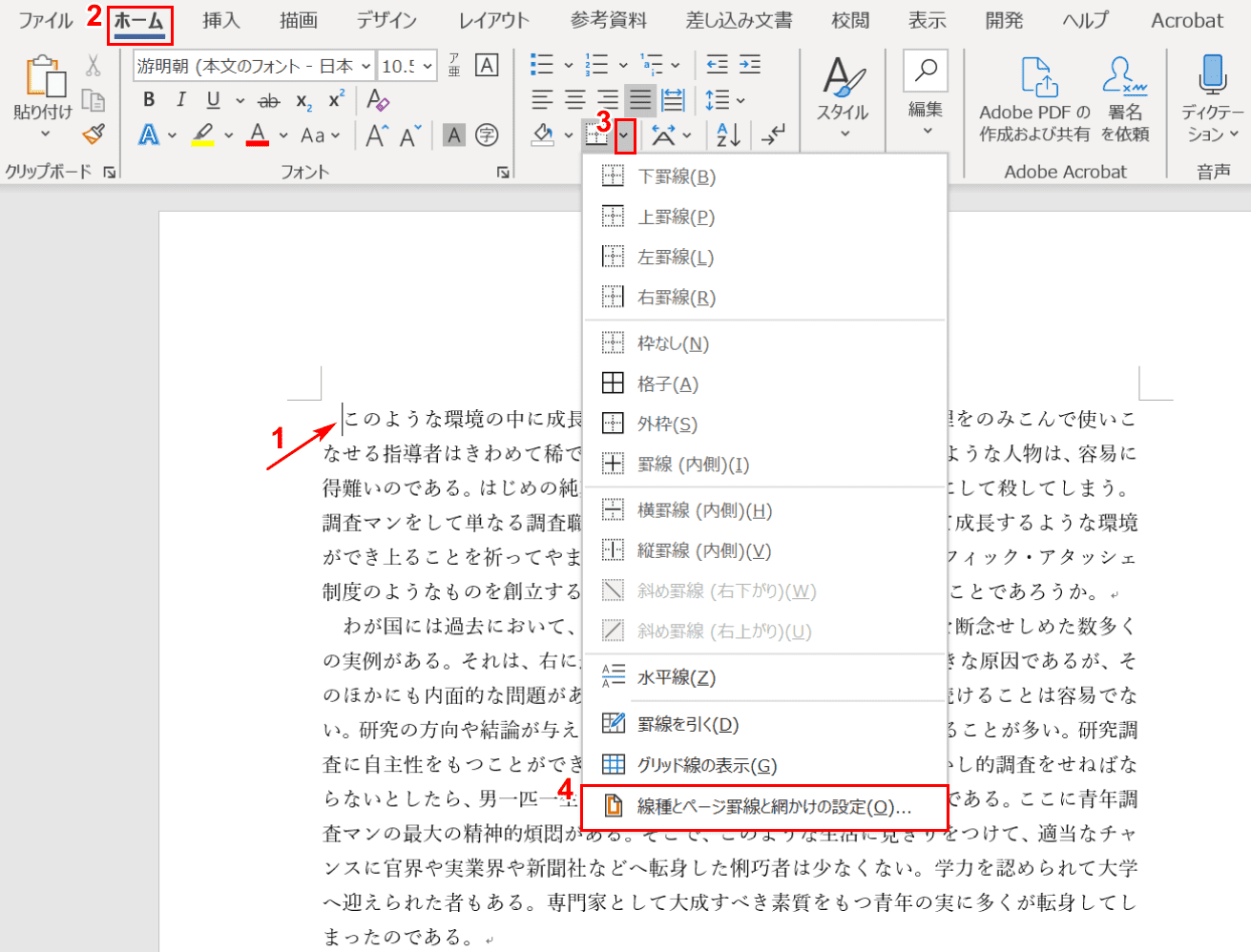Image resolution: width=1251 pixels, height=952 pixels.
Task: Click distributed alignment icon
Action: 673,100
